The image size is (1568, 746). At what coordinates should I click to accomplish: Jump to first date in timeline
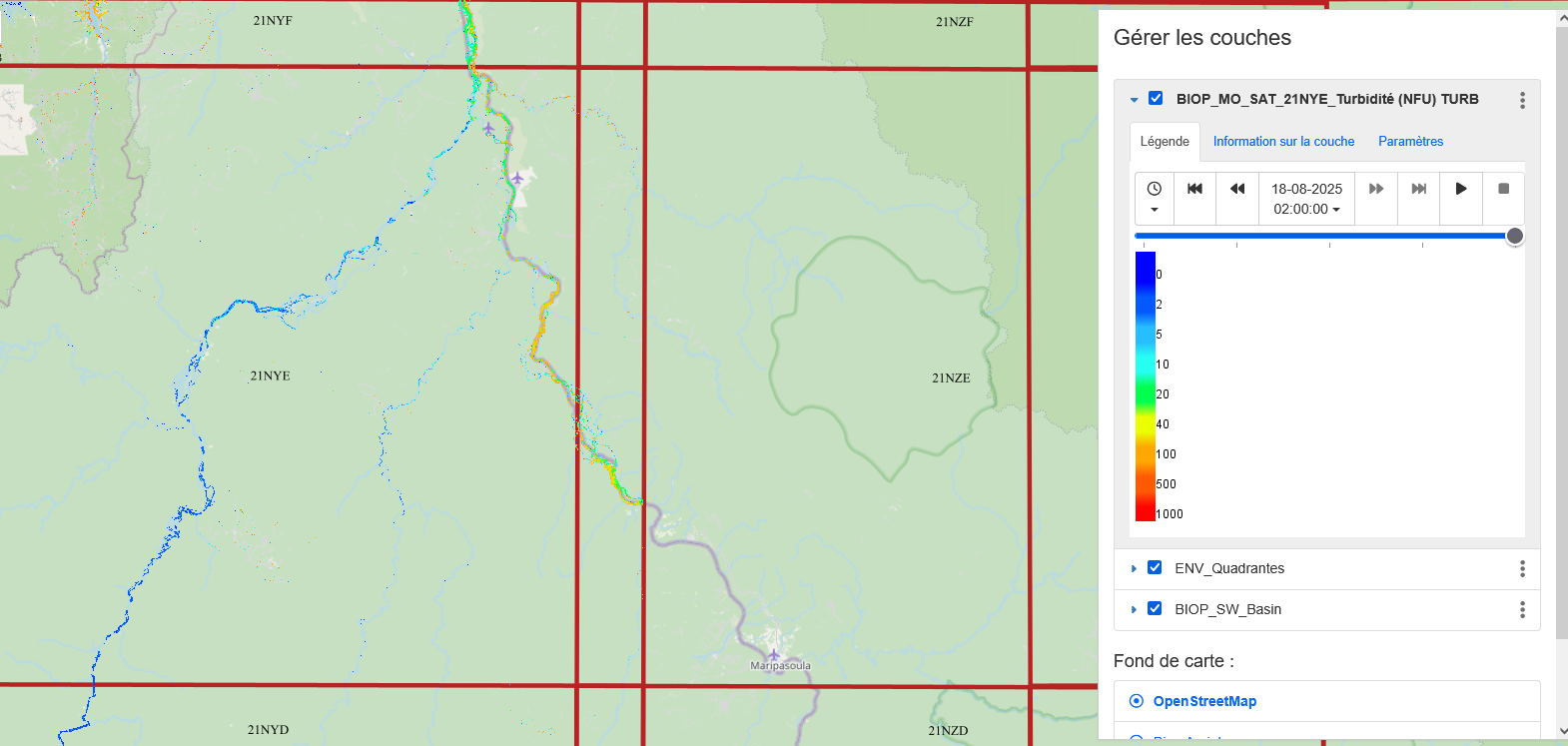coord(1194,189)
